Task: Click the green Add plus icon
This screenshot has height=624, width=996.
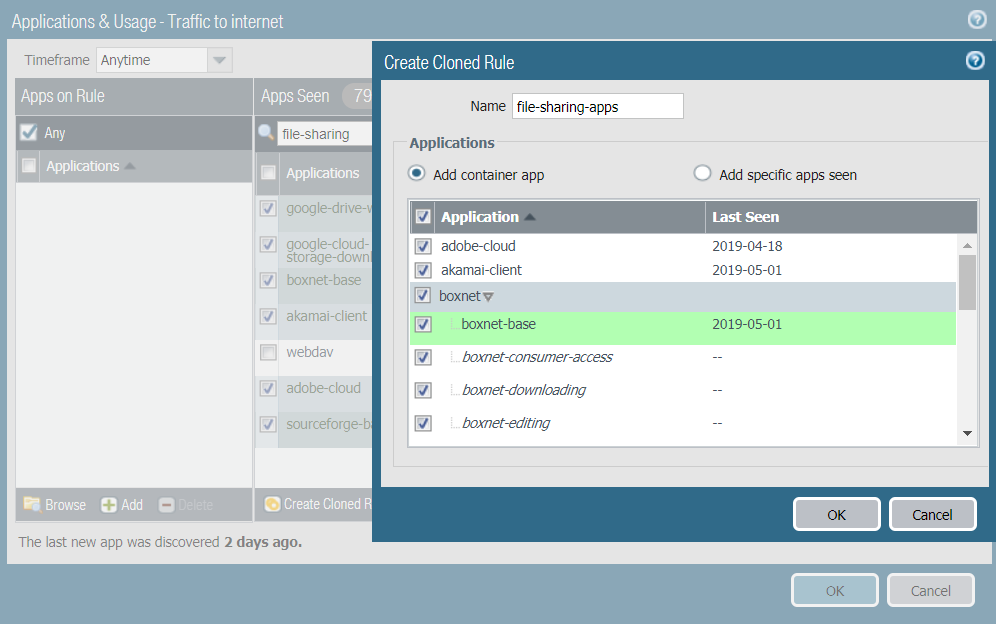Action: tap(109, 505)
